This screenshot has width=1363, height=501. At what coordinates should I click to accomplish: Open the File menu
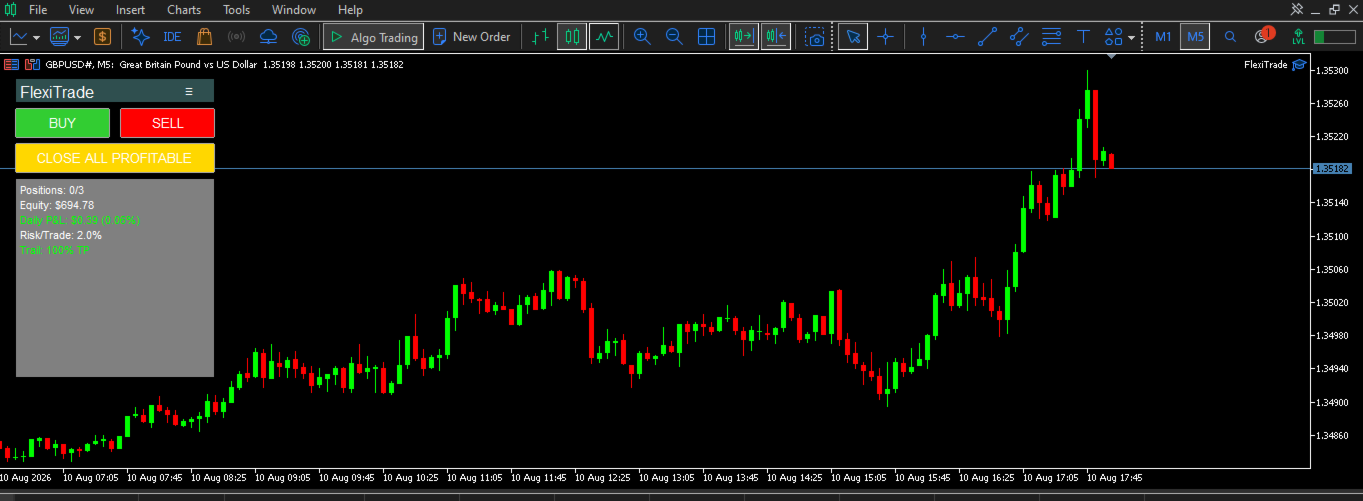38,10
